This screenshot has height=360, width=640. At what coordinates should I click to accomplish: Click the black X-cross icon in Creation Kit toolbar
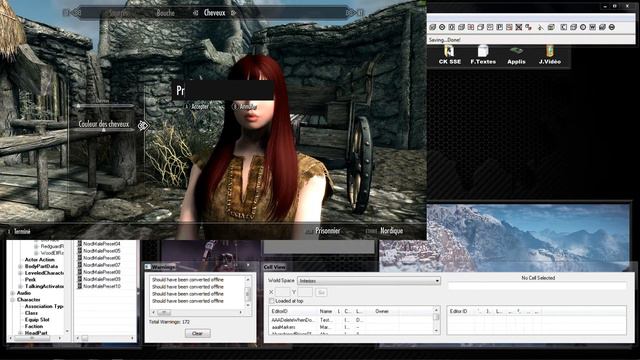(x=518, y=27)
